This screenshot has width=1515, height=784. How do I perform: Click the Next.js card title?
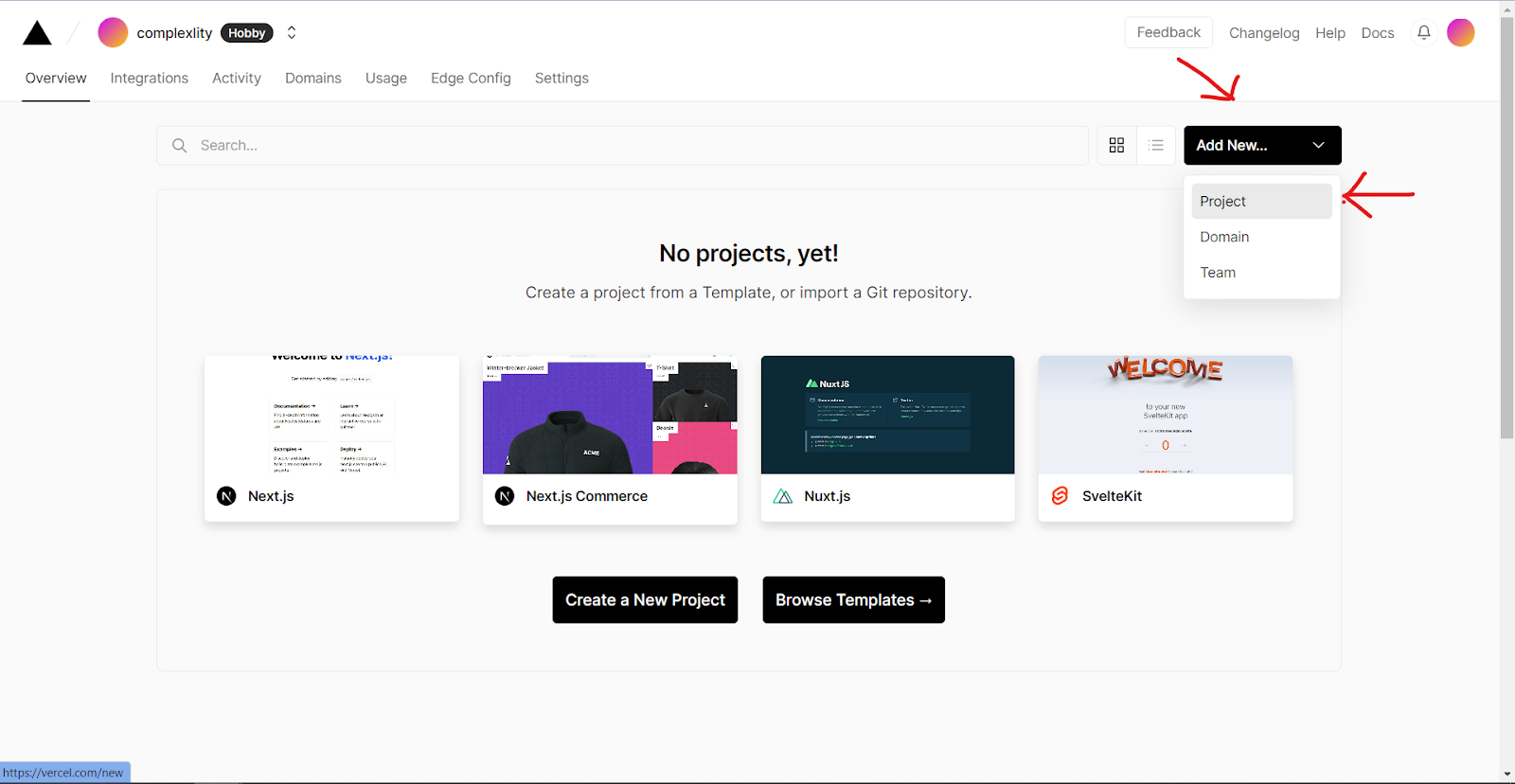point(271,496)
